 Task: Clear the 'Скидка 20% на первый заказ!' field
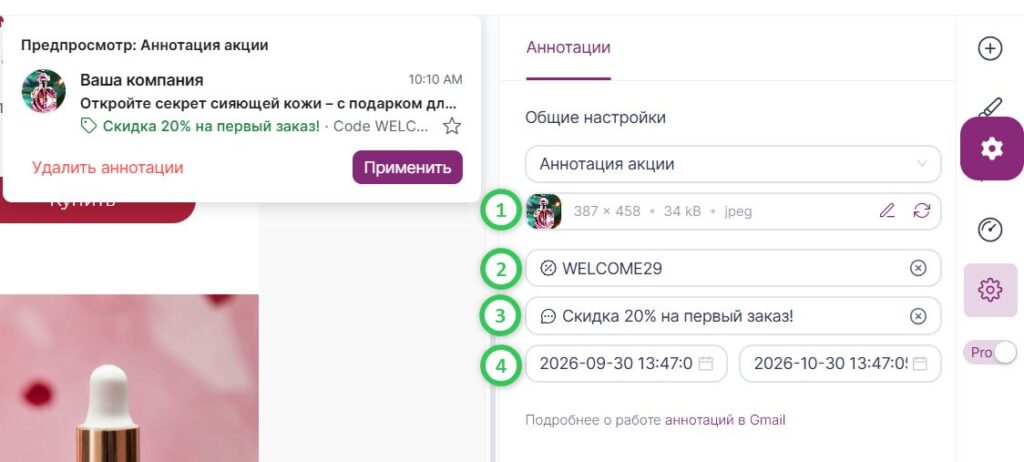tap(918, 316)
